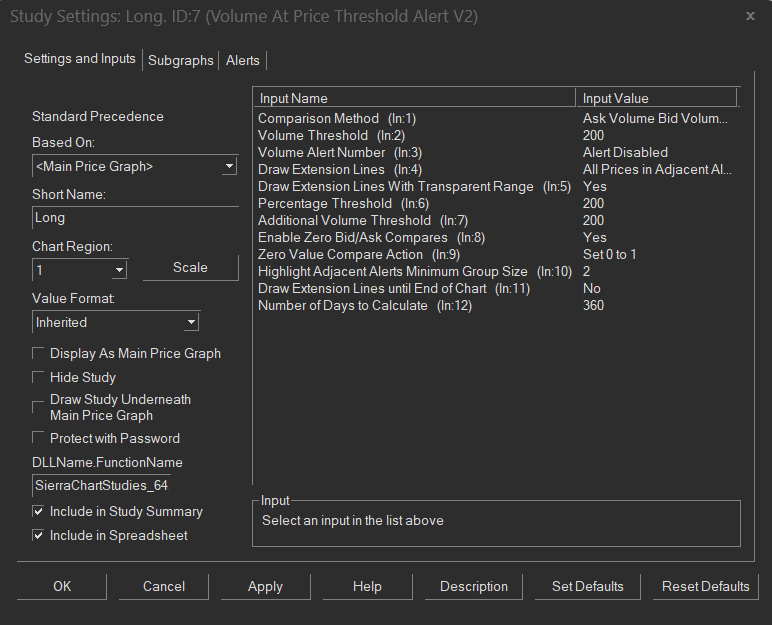Enable the Hide Study checkbox
Screen dimensions: 772x625
click(39, 377)
